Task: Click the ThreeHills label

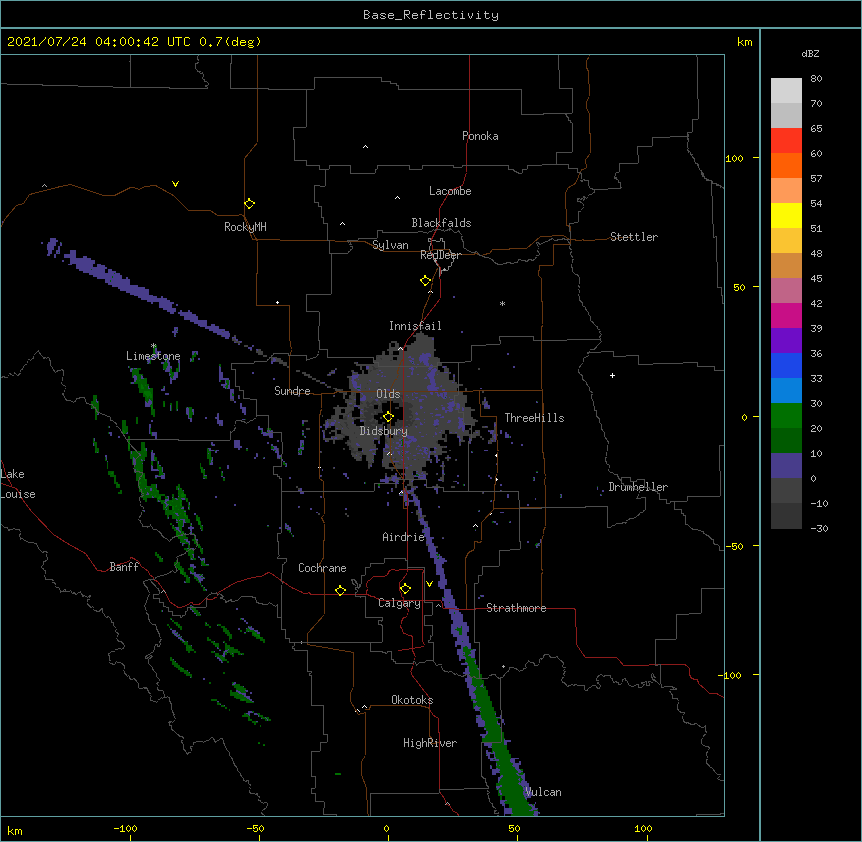Action: tap(534, 418)
